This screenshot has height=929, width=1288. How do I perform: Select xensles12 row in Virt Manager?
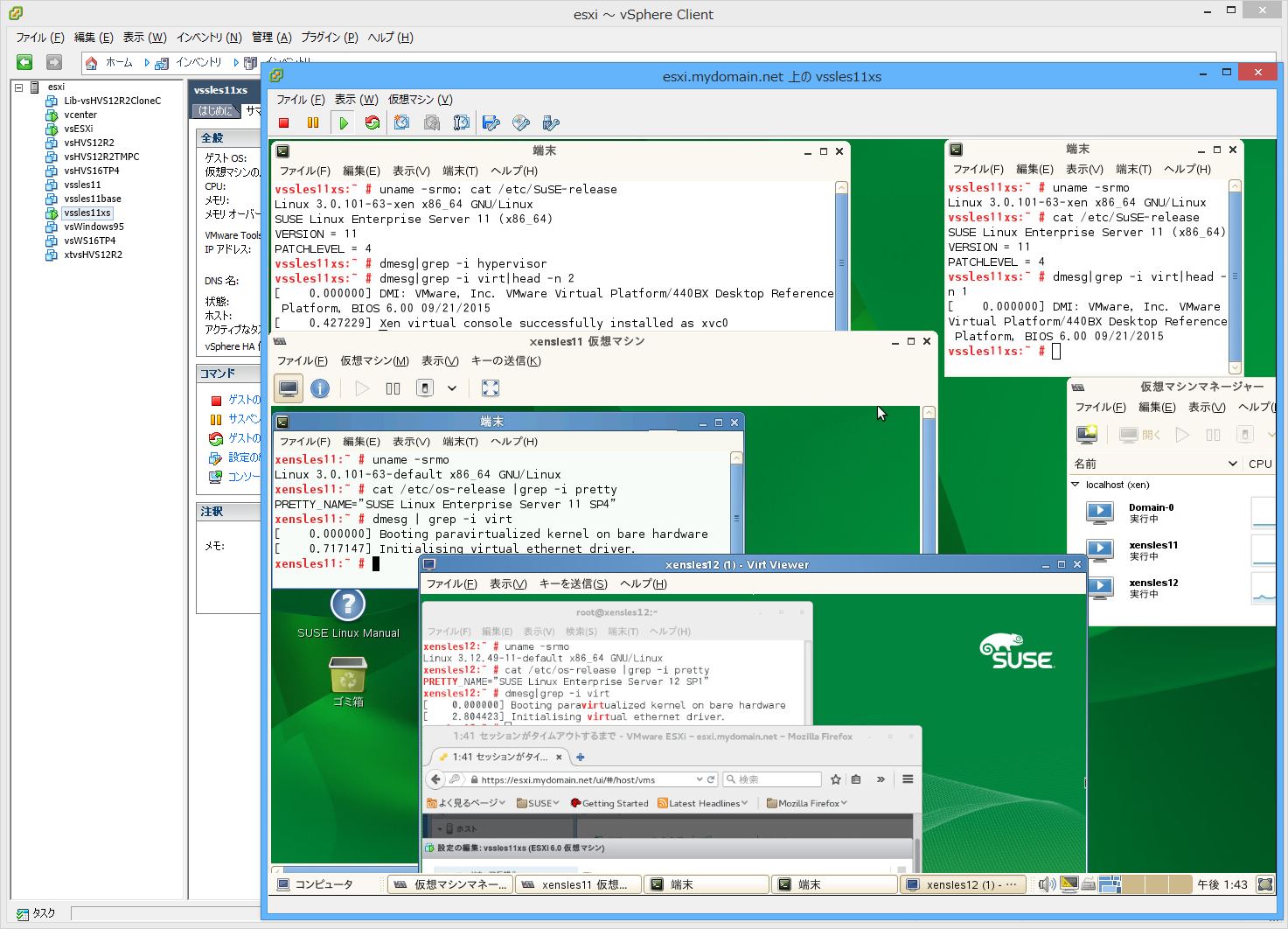point(1172,588)
